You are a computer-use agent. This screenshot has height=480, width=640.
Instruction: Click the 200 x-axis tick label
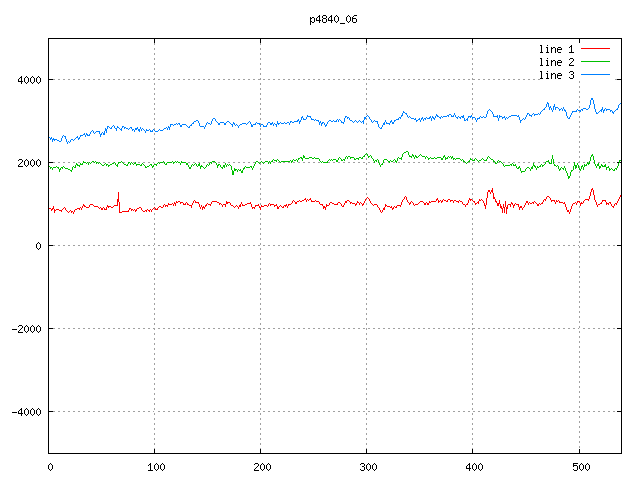262,467
